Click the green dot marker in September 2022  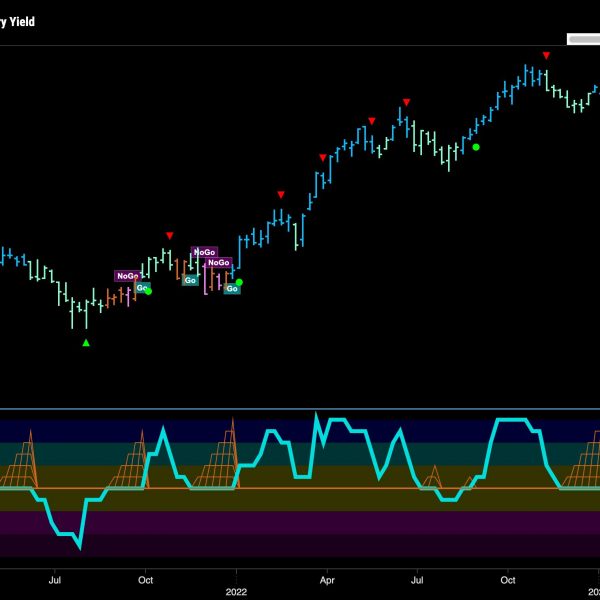[476, 147]
